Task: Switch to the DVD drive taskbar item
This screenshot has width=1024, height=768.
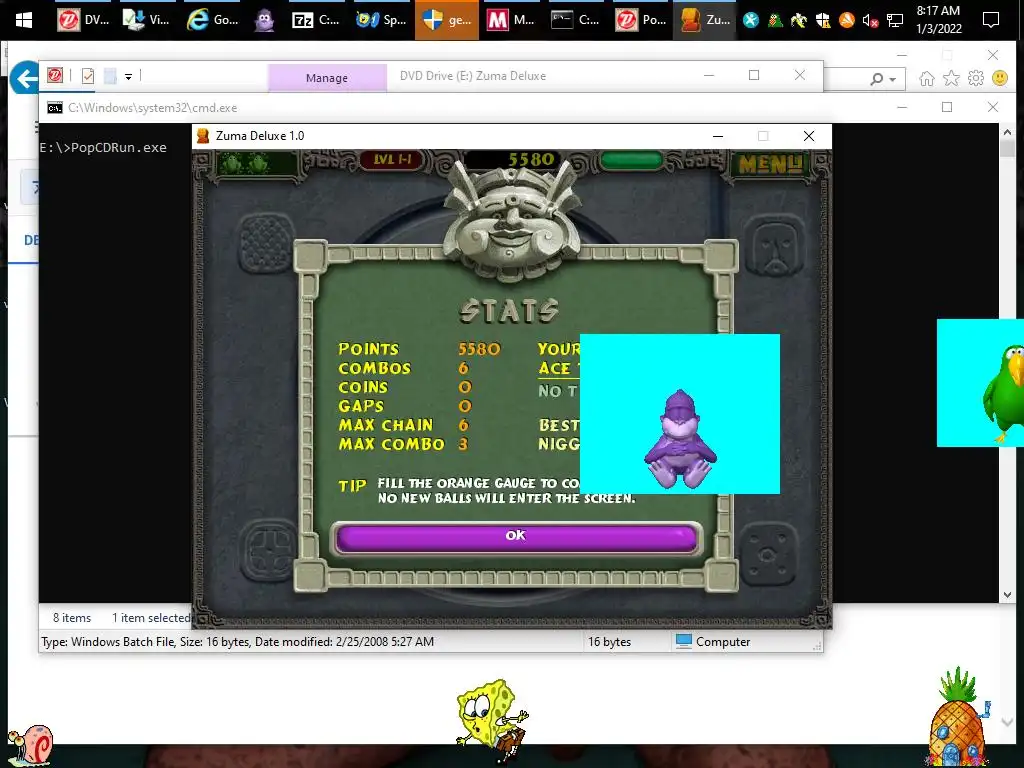Action: click(x=84, y=20)
